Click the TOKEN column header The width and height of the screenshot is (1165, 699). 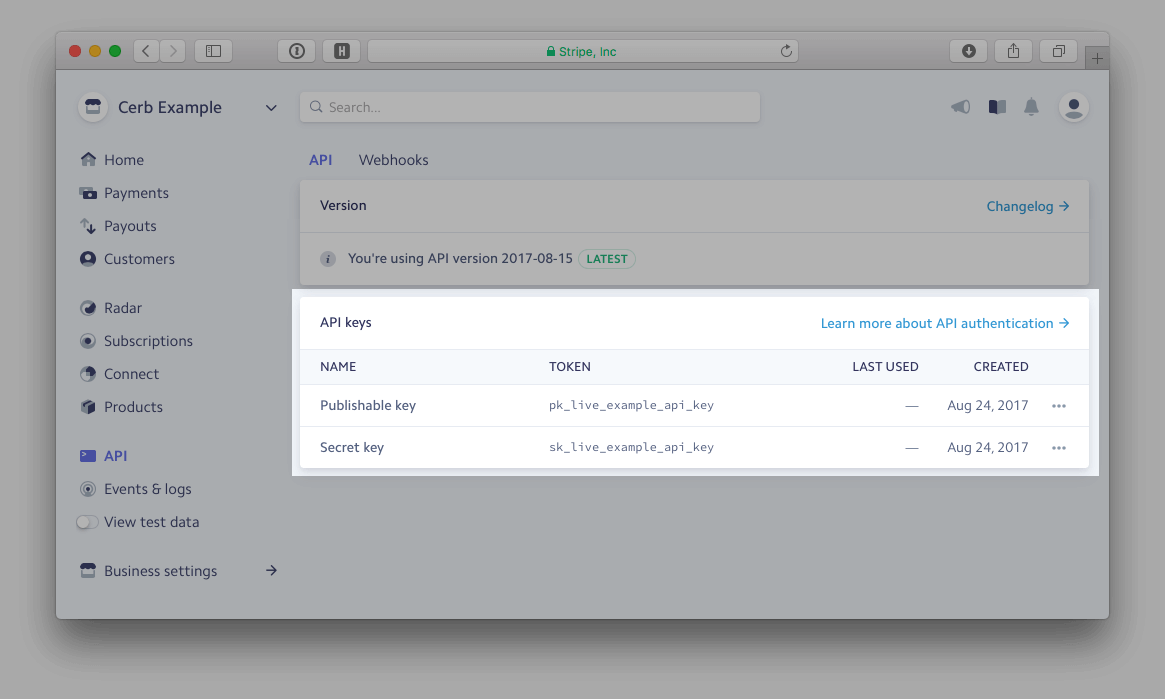[x=570, y=367]
